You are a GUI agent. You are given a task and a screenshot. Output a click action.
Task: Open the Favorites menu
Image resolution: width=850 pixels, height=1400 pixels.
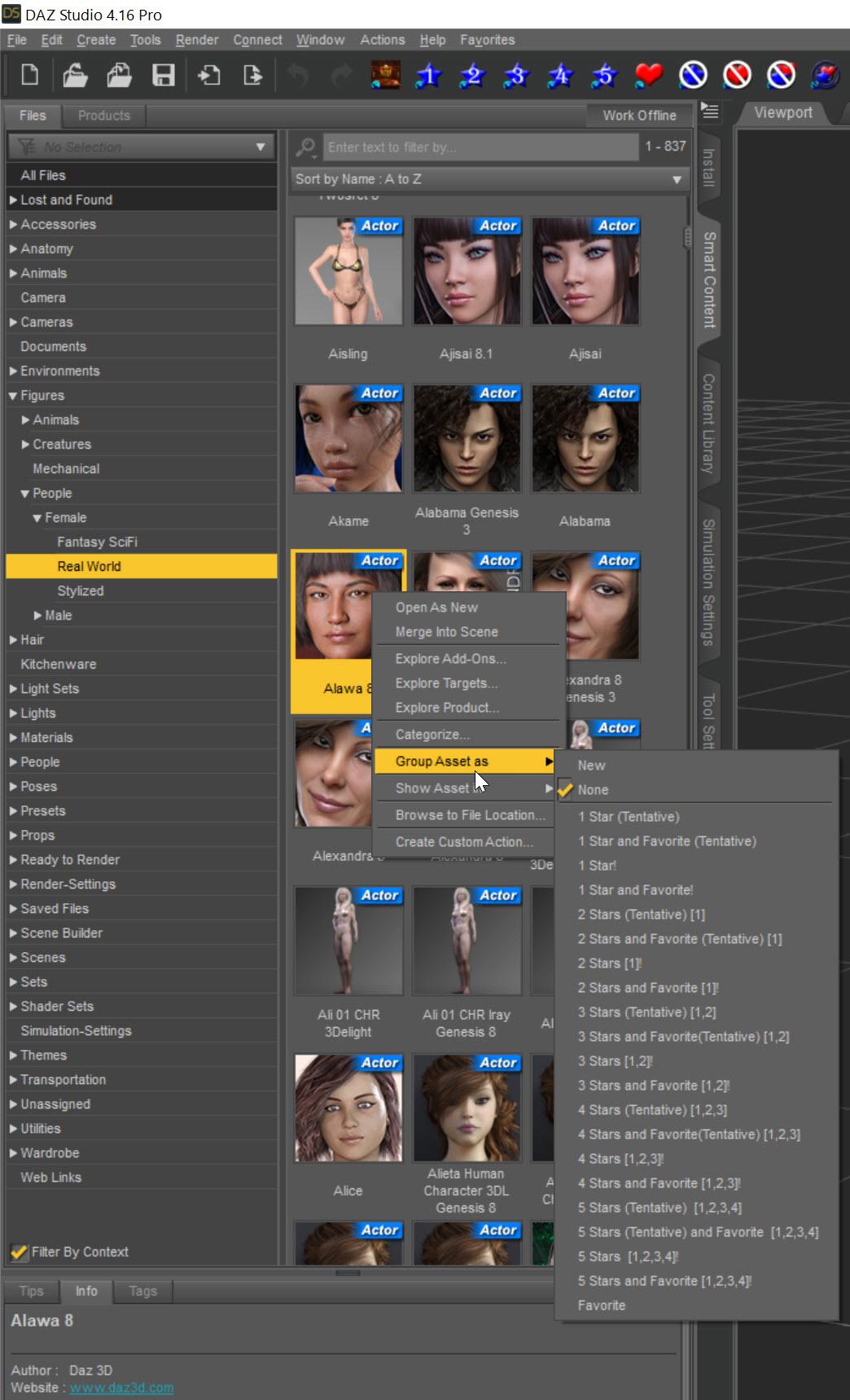[487, 40]
